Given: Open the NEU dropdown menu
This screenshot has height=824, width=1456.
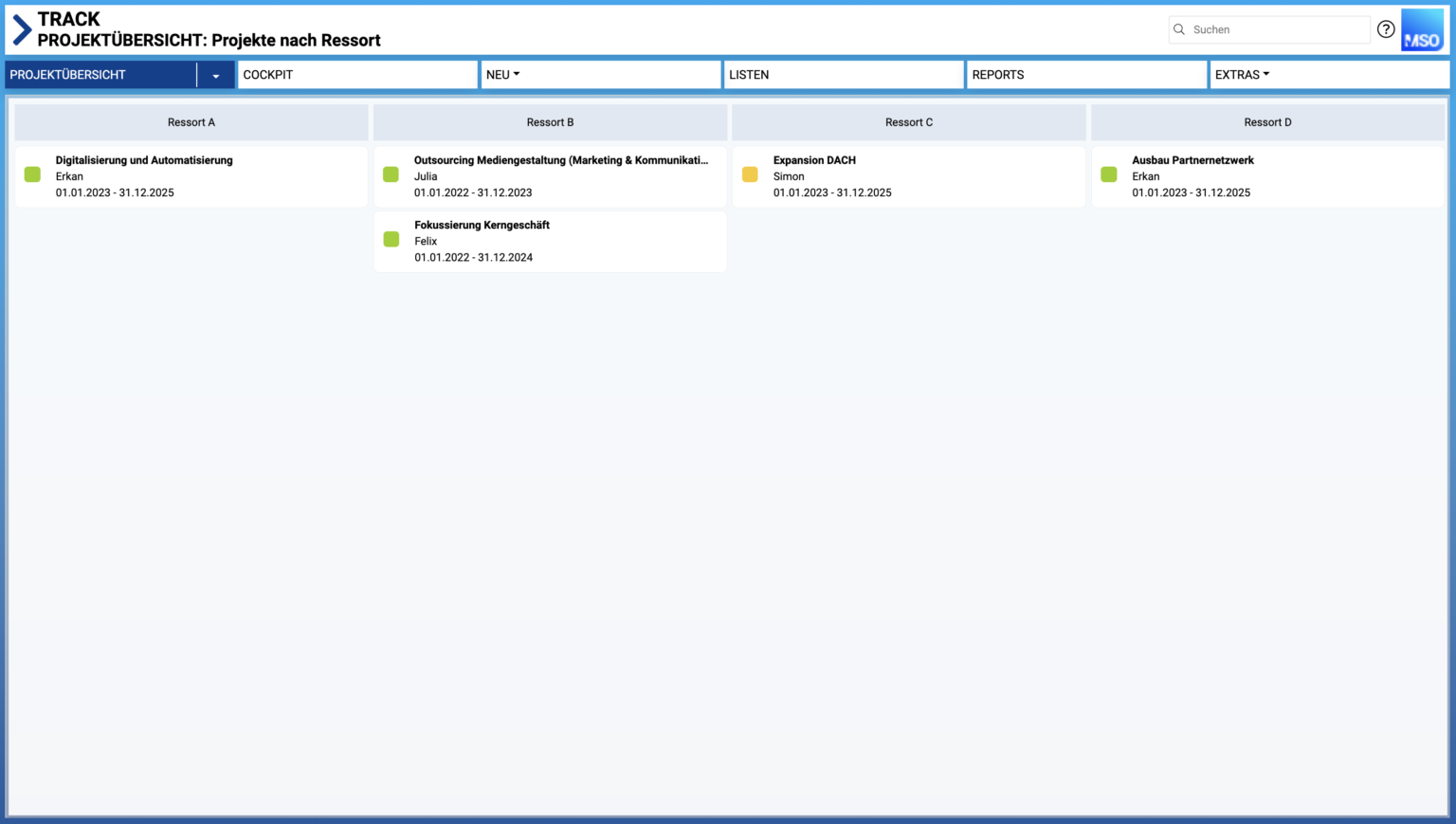Looking at the screenshot, I should click(x=503, y=75).
